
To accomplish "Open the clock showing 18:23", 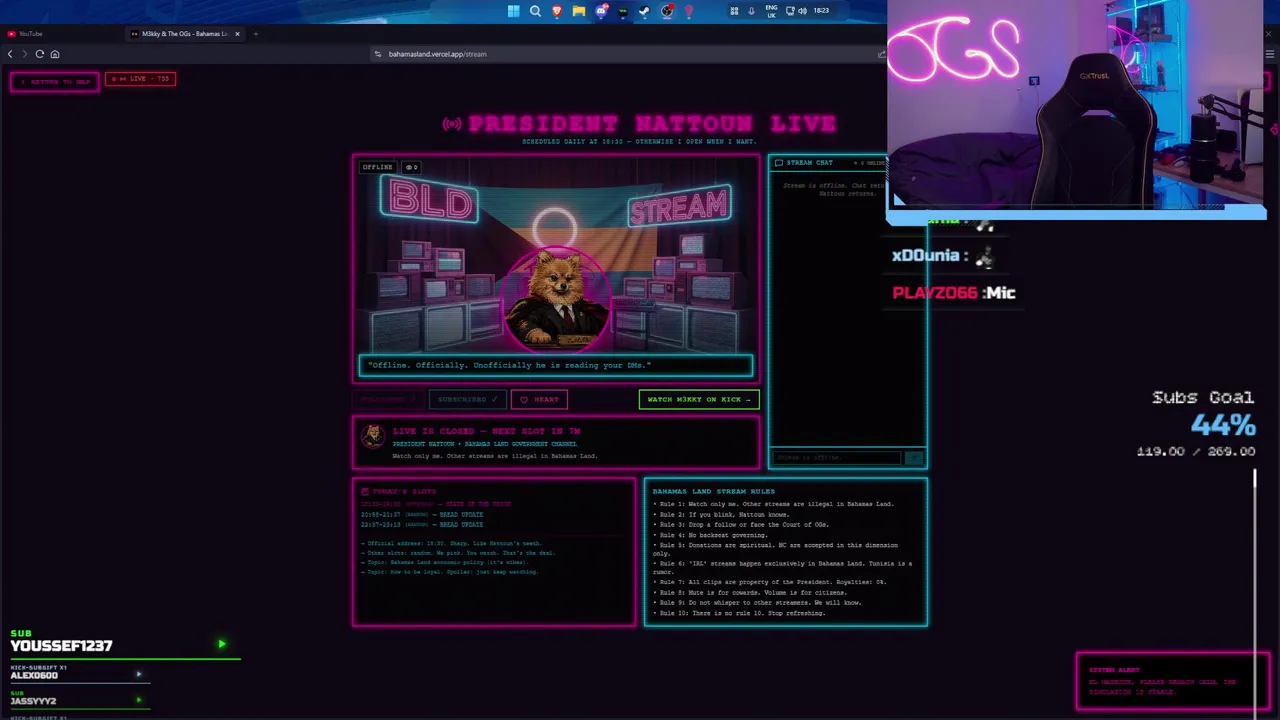I will pyautogui.click(x=821, y=11).
